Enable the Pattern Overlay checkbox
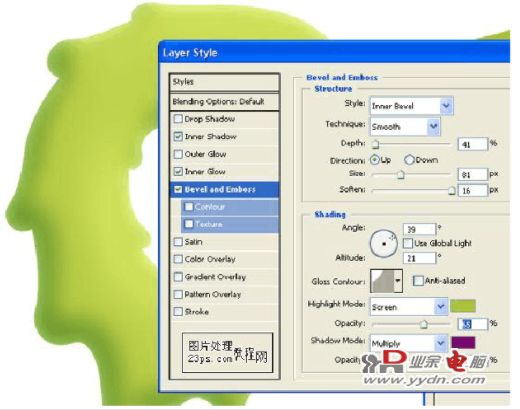Image resolution: width=520 pixels, height=410 pixels. pos(178,294)
